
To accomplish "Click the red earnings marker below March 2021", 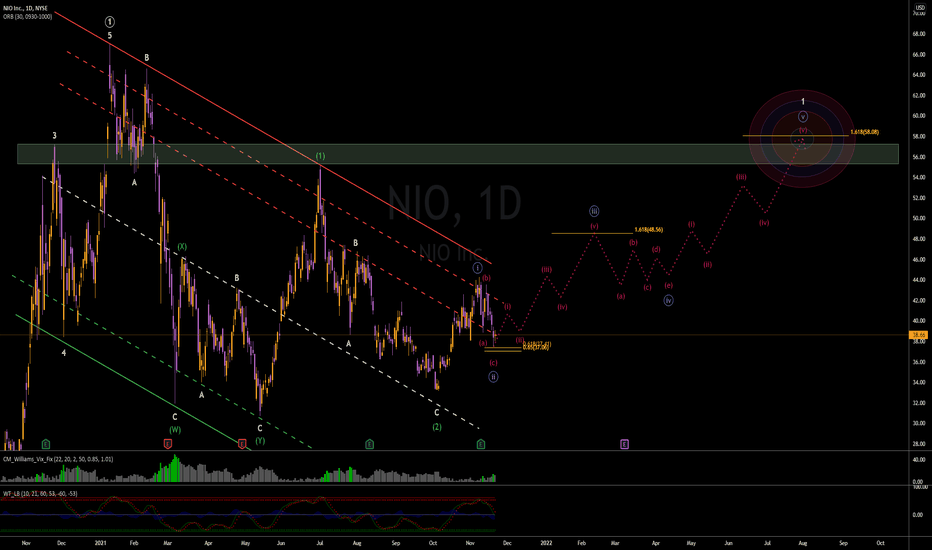I will coord(168,444).
